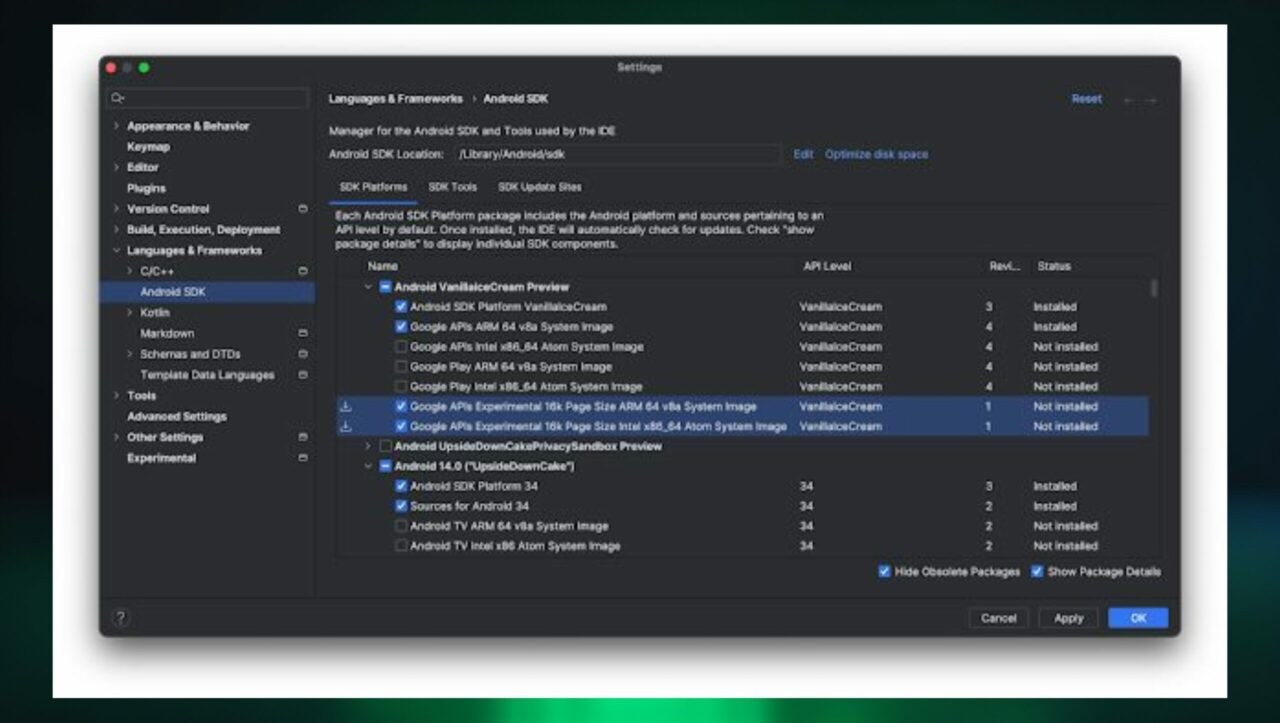
Task: Switch to SDK Platforms tab
Action: (373, 187)
